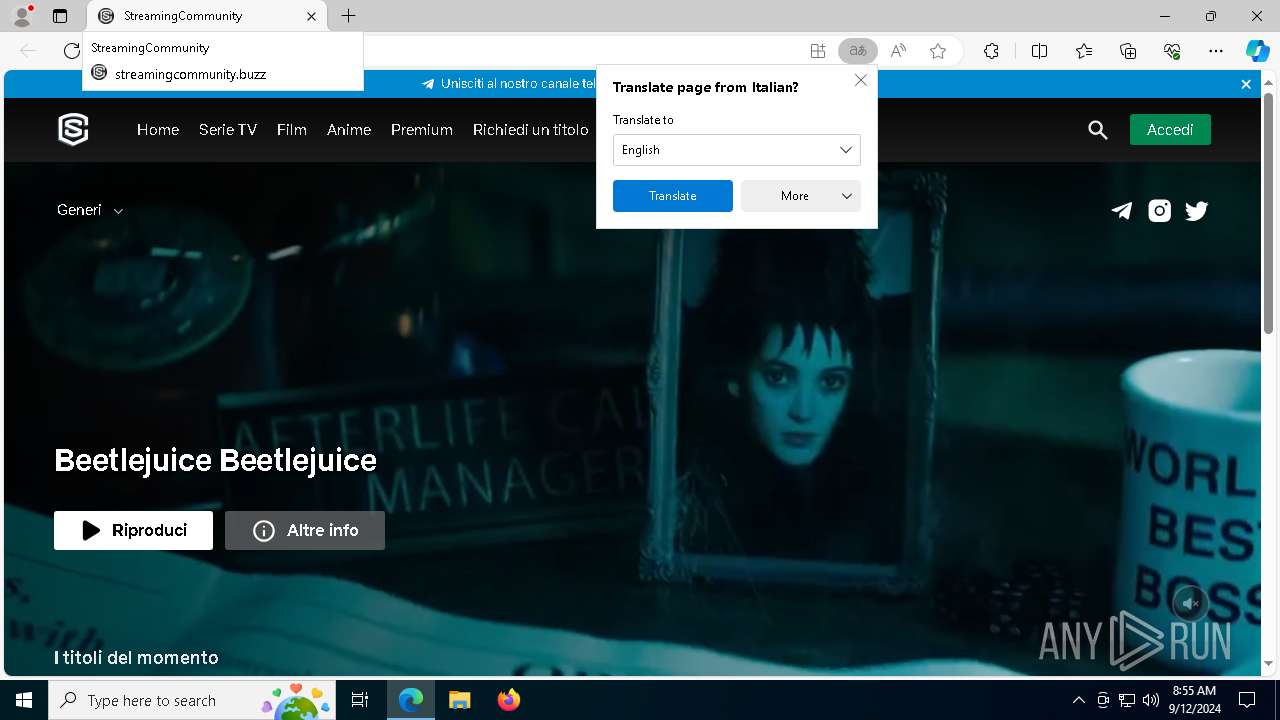The height and width of the screenshot is (720, 1280).
Task: Open the notification center
Action: [1247, 700]
